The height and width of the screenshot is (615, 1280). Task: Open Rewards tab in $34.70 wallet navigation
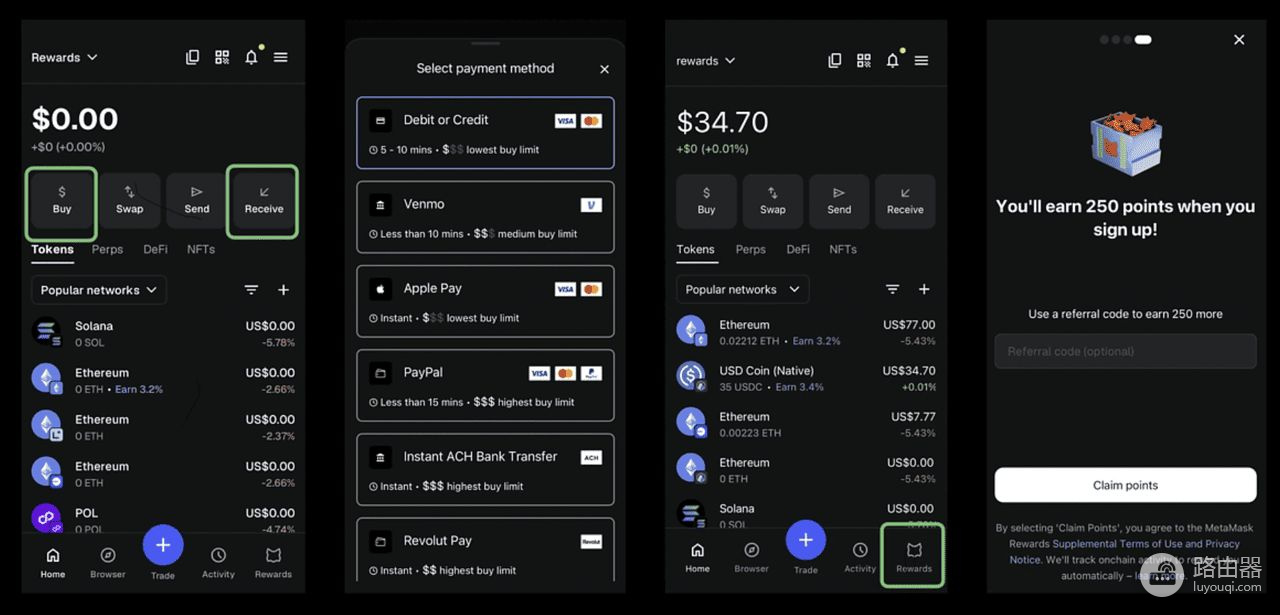point(913,558)
